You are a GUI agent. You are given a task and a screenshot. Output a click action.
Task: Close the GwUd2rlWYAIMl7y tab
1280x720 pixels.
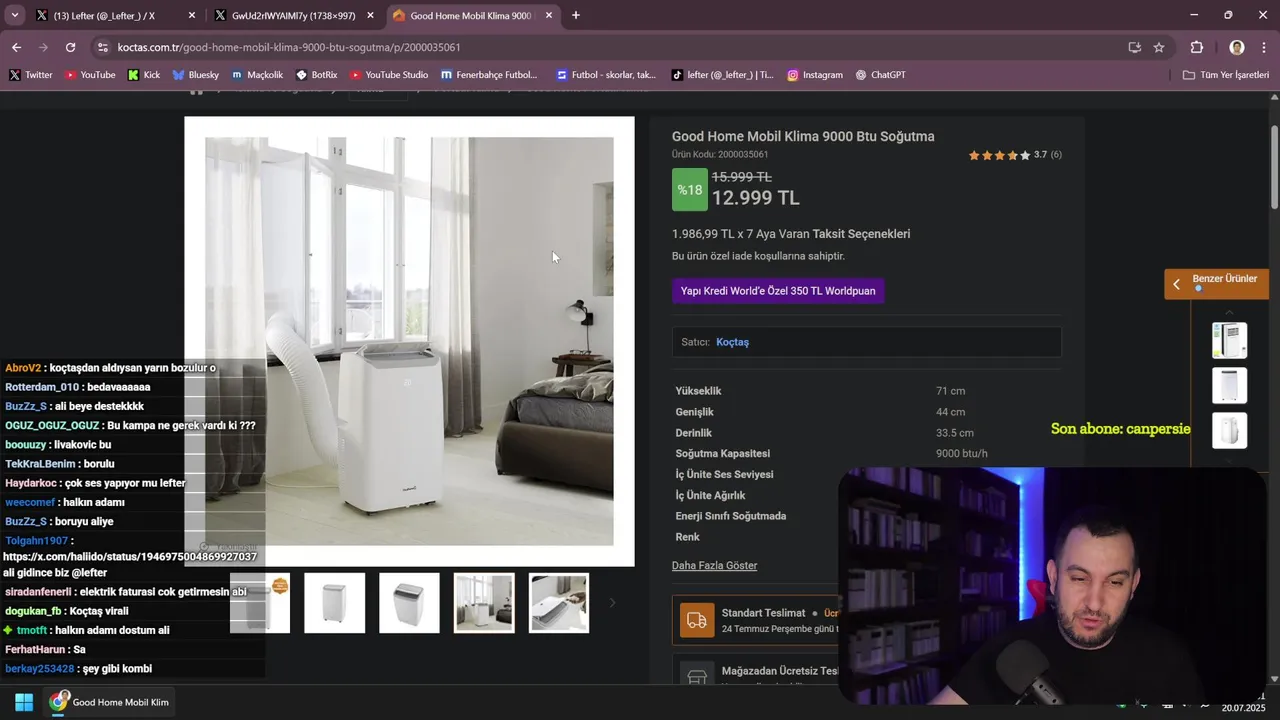point(370,16)
